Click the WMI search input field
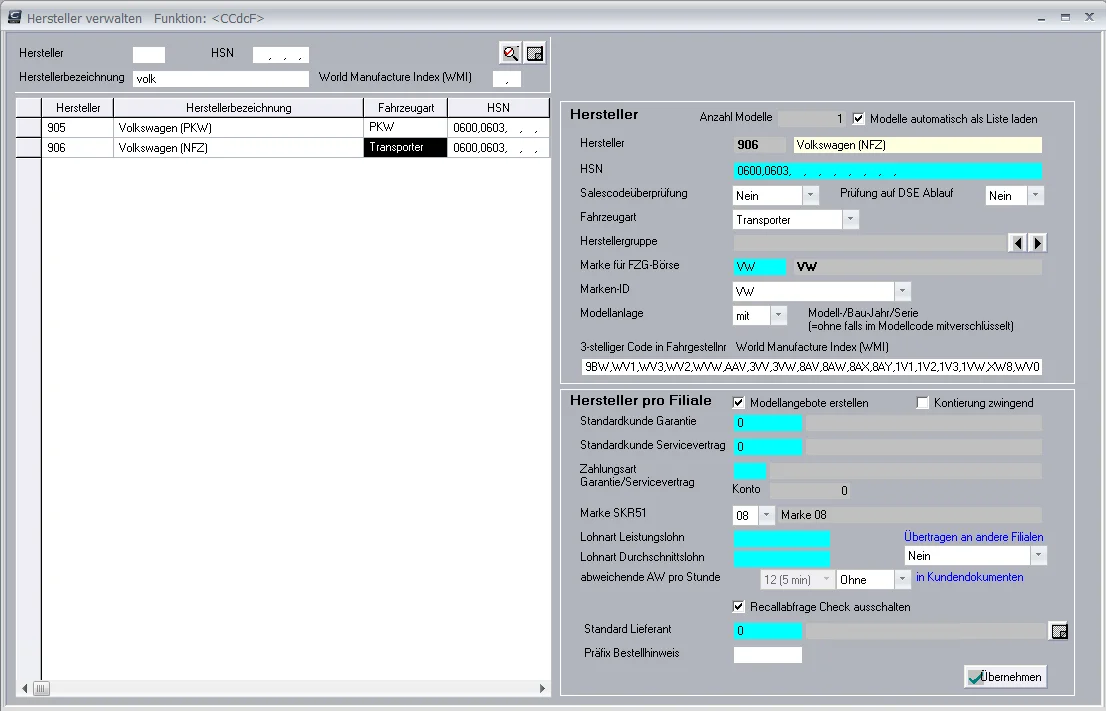This screenshot has width=1106, height=711. coord(506,79)
